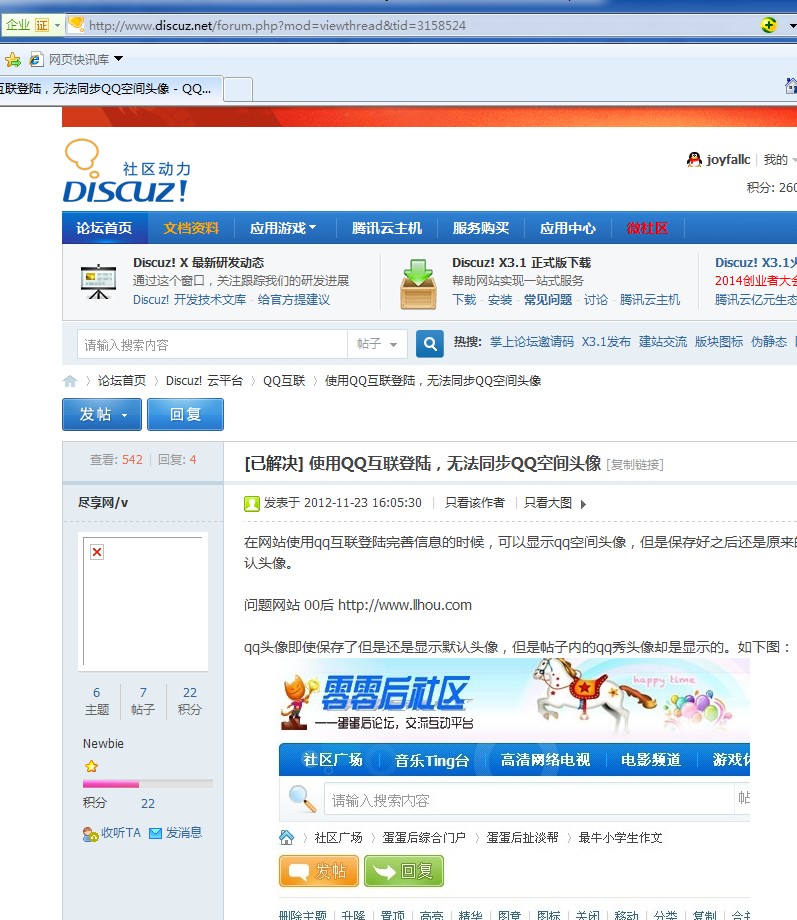Open 微社区 nav tab
This screenshot has width=797, height=920.
pyautogui.click(x=647, y=228)
